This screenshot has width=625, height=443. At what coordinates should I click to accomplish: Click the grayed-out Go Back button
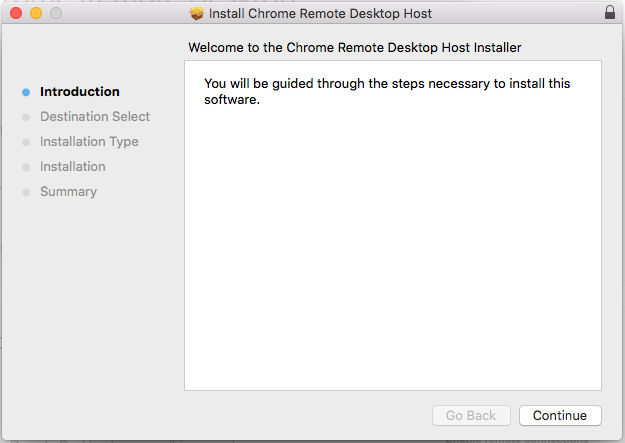(471, 415)
